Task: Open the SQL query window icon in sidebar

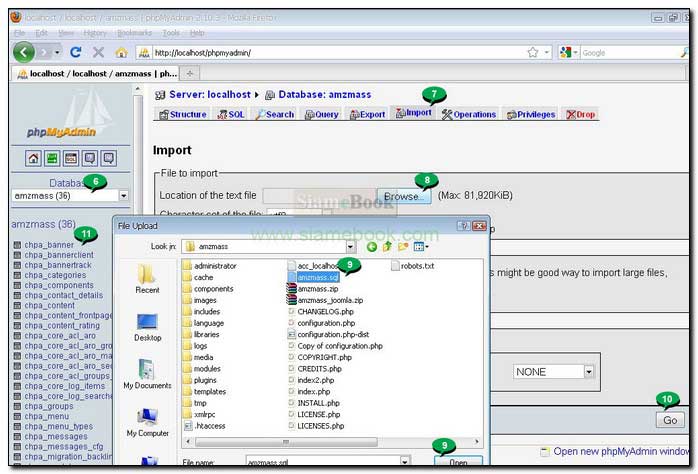Action: [x=71, y=158]
